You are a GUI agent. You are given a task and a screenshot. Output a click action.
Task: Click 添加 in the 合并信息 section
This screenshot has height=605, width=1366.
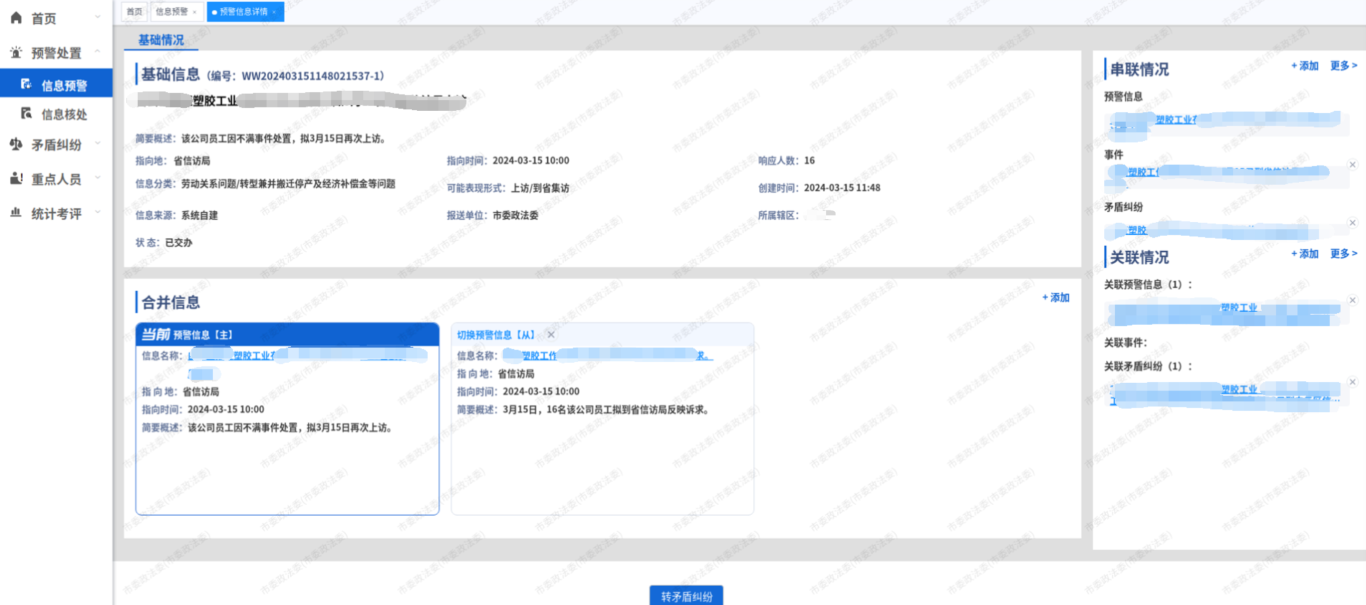click(1056, 298)
